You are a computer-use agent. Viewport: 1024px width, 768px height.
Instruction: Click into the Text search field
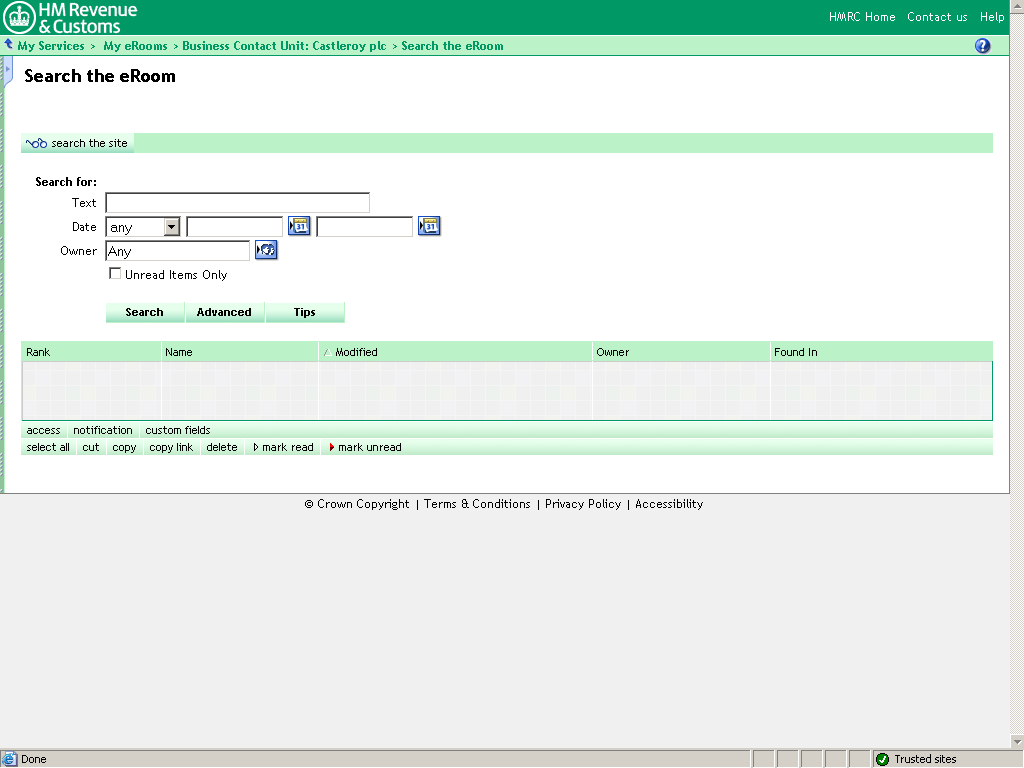tap(237, 203)
